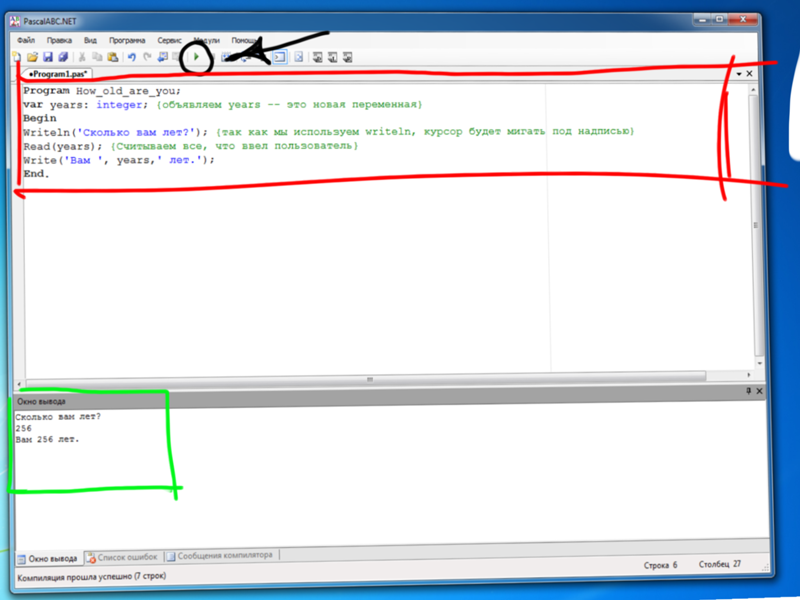This screenshot has width=800, height=600.
Task: Save the file with the floppy icon
Action: click(x=47, y=58)
